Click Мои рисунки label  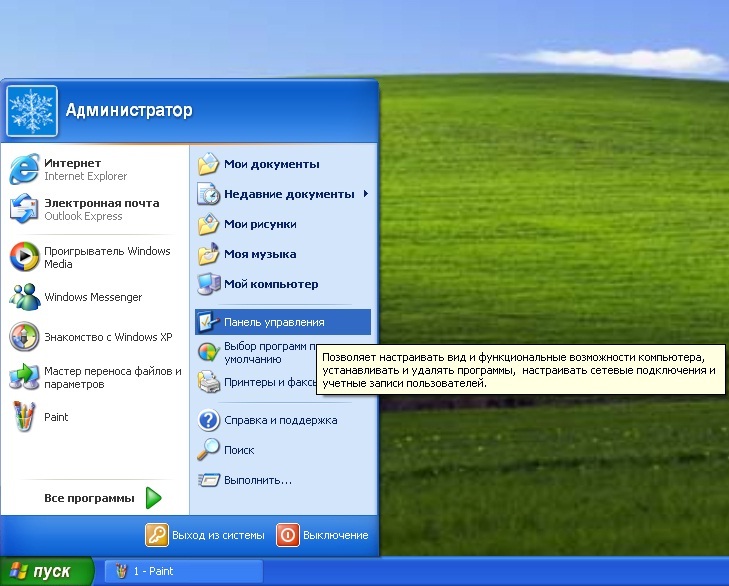[260, 224]
